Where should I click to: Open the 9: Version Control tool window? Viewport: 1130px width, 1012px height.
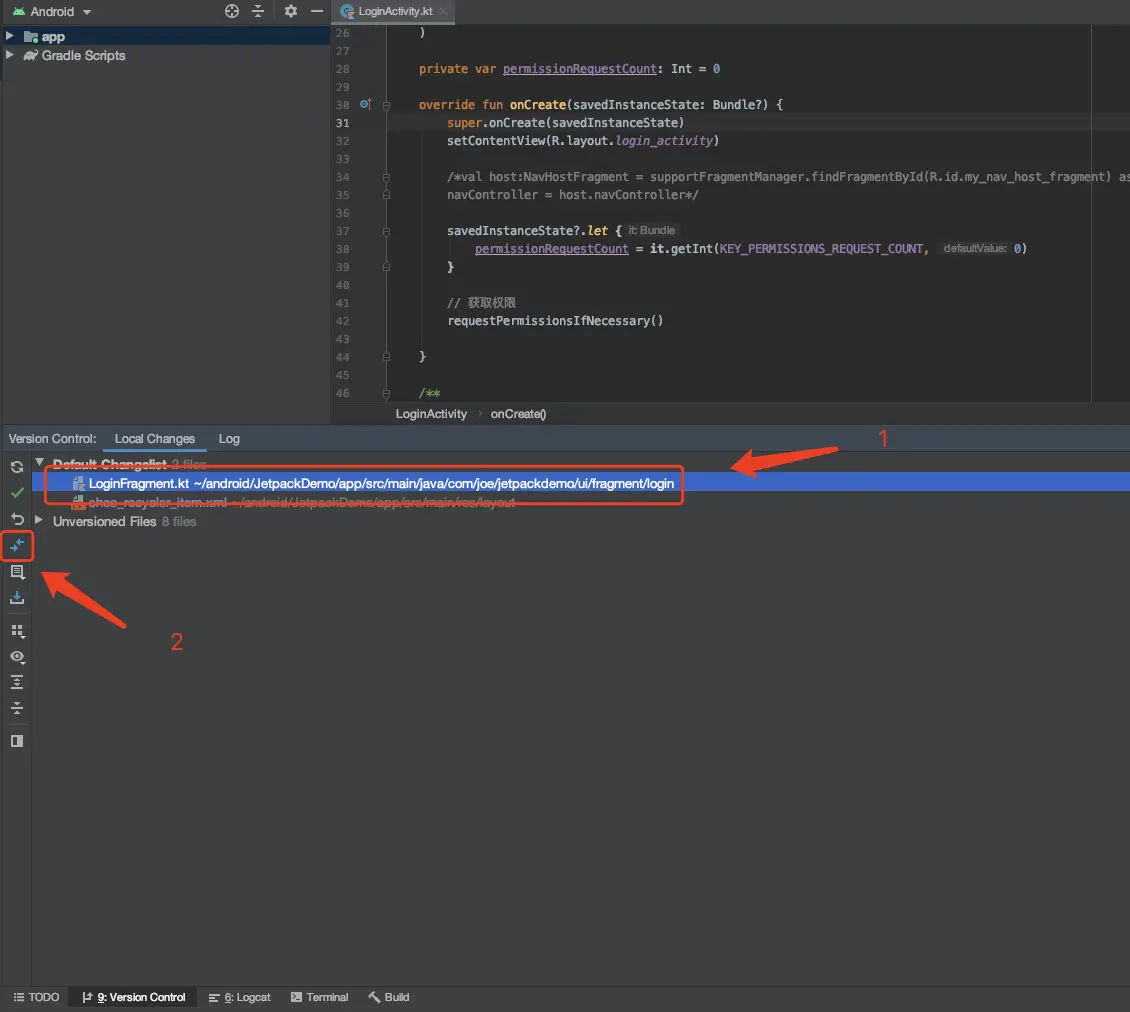tap(134, 997)
